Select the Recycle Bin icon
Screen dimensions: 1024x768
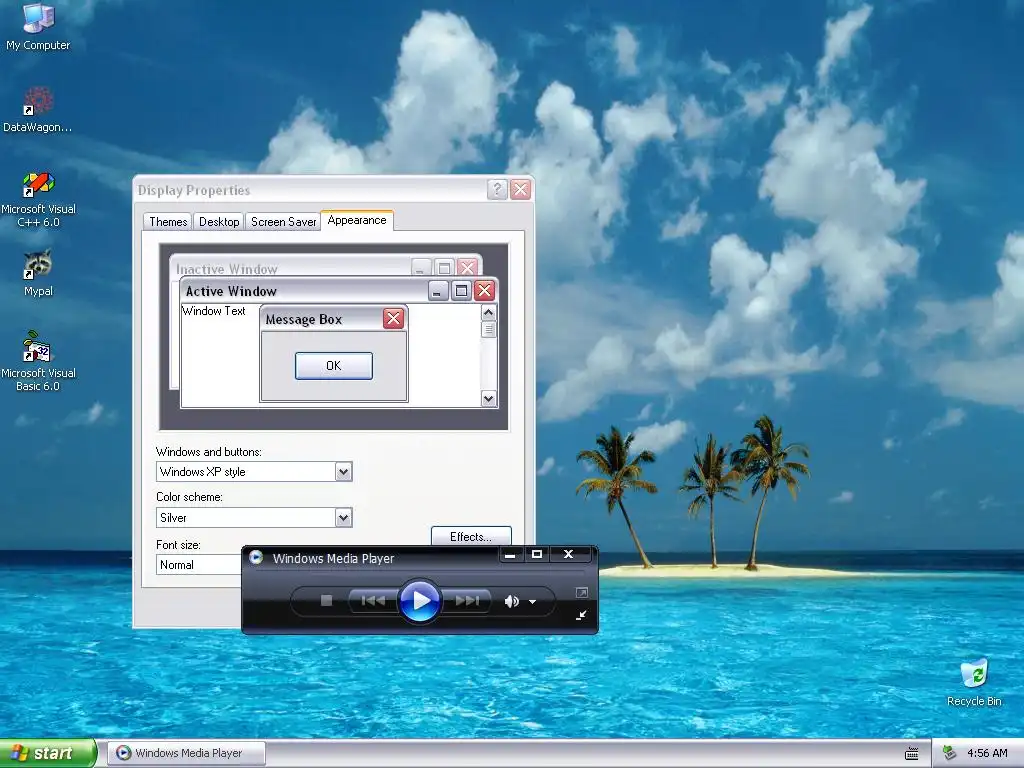[974, 682]
